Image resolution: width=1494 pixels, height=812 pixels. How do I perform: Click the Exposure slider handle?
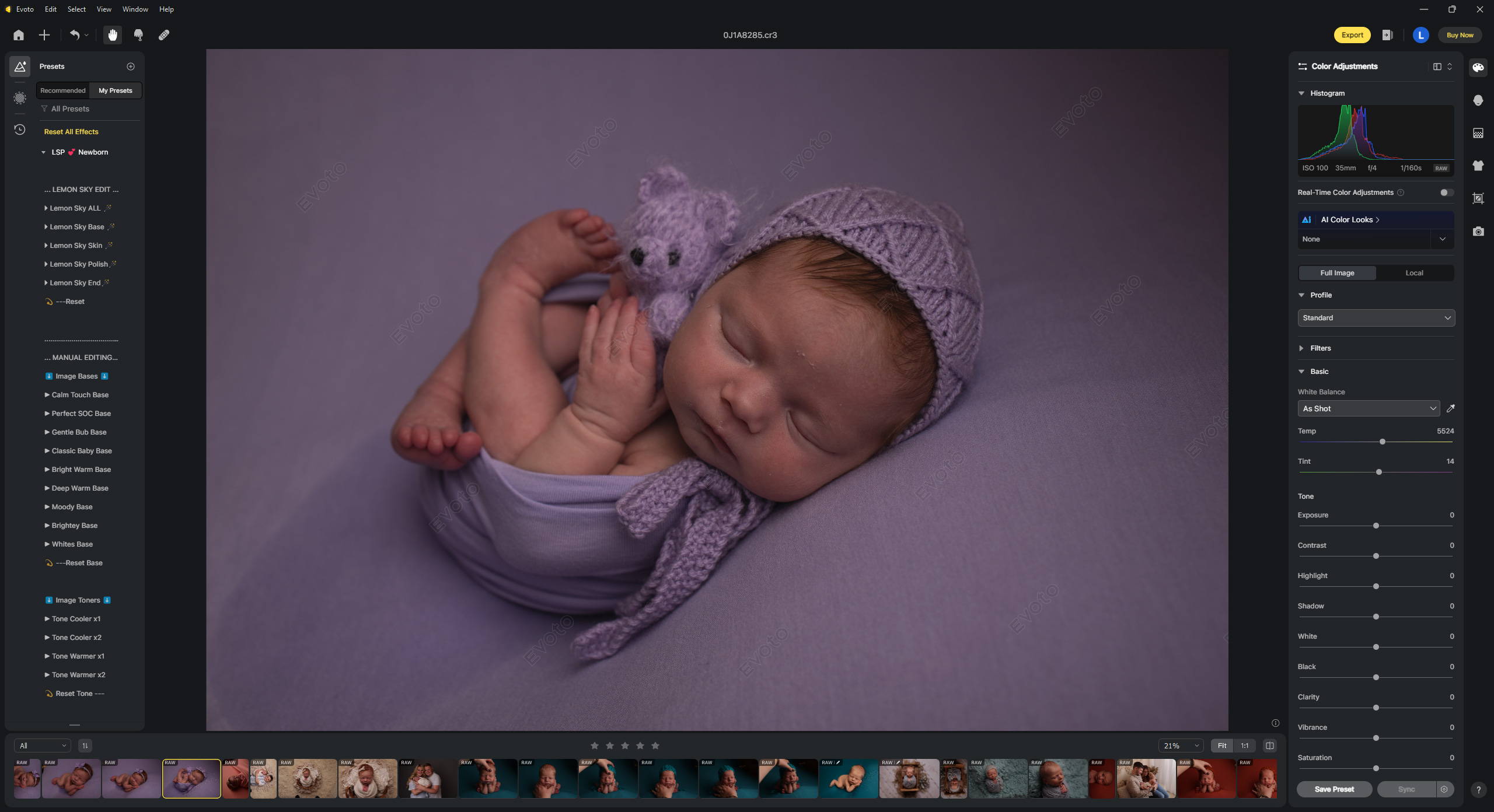click(1376, 526)
